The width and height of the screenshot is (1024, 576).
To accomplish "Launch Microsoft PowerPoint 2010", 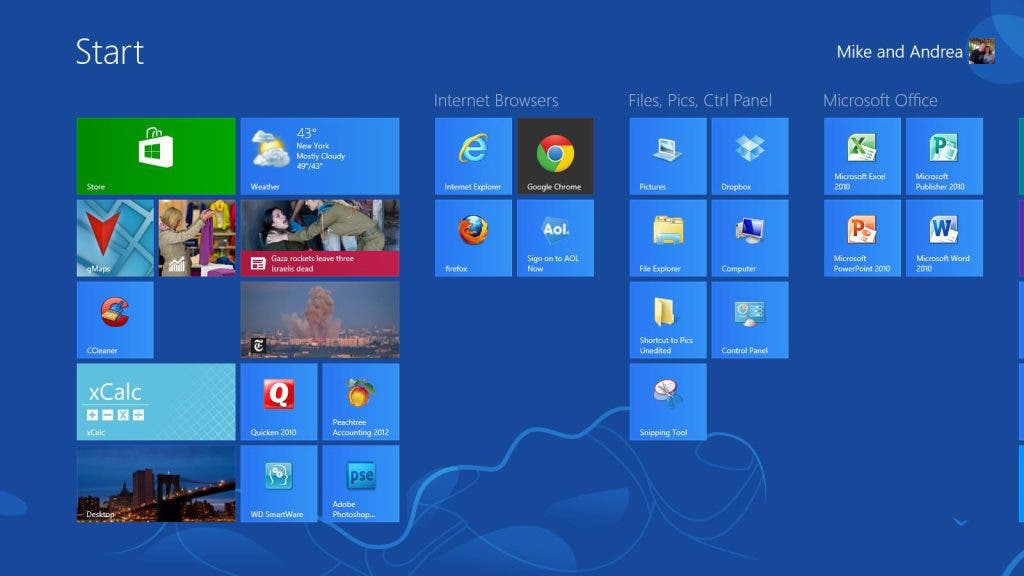I will click(863, 238).
